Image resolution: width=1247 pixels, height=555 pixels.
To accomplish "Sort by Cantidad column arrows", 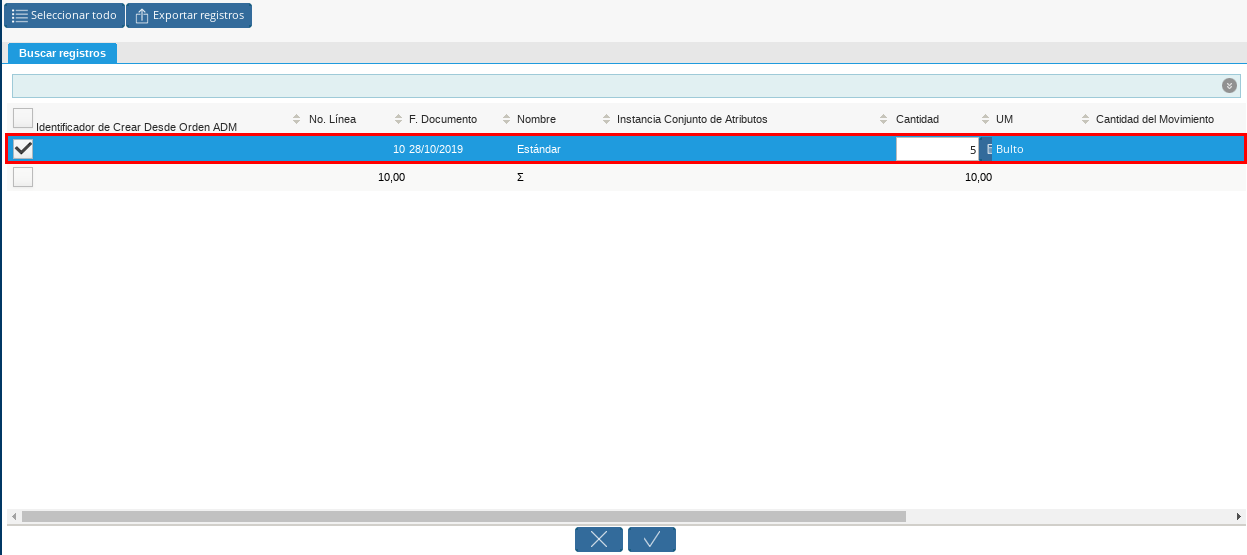I will [986, 119].
